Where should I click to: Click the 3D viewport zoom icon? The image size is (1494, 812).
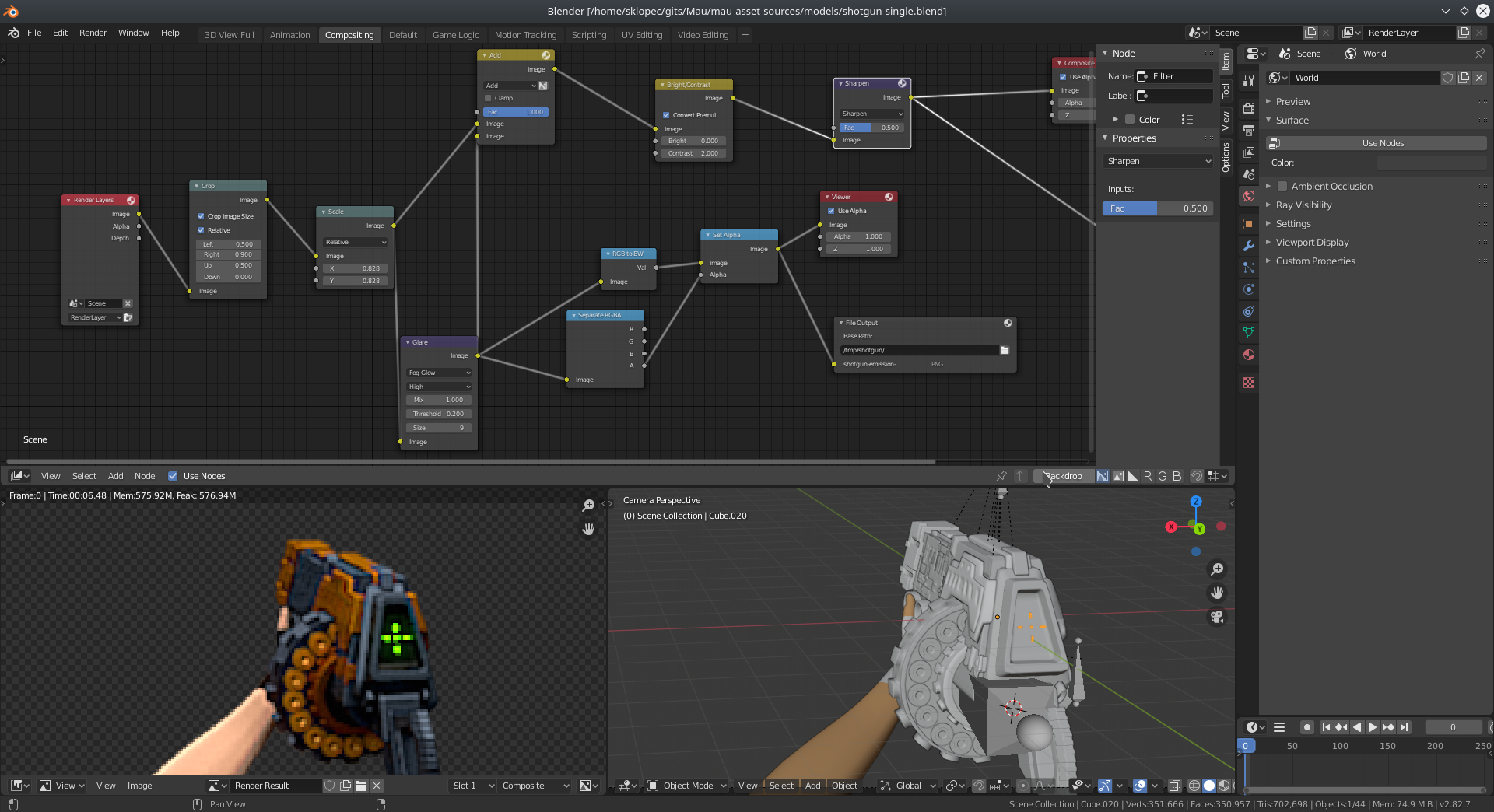(x=1217, y=569)
